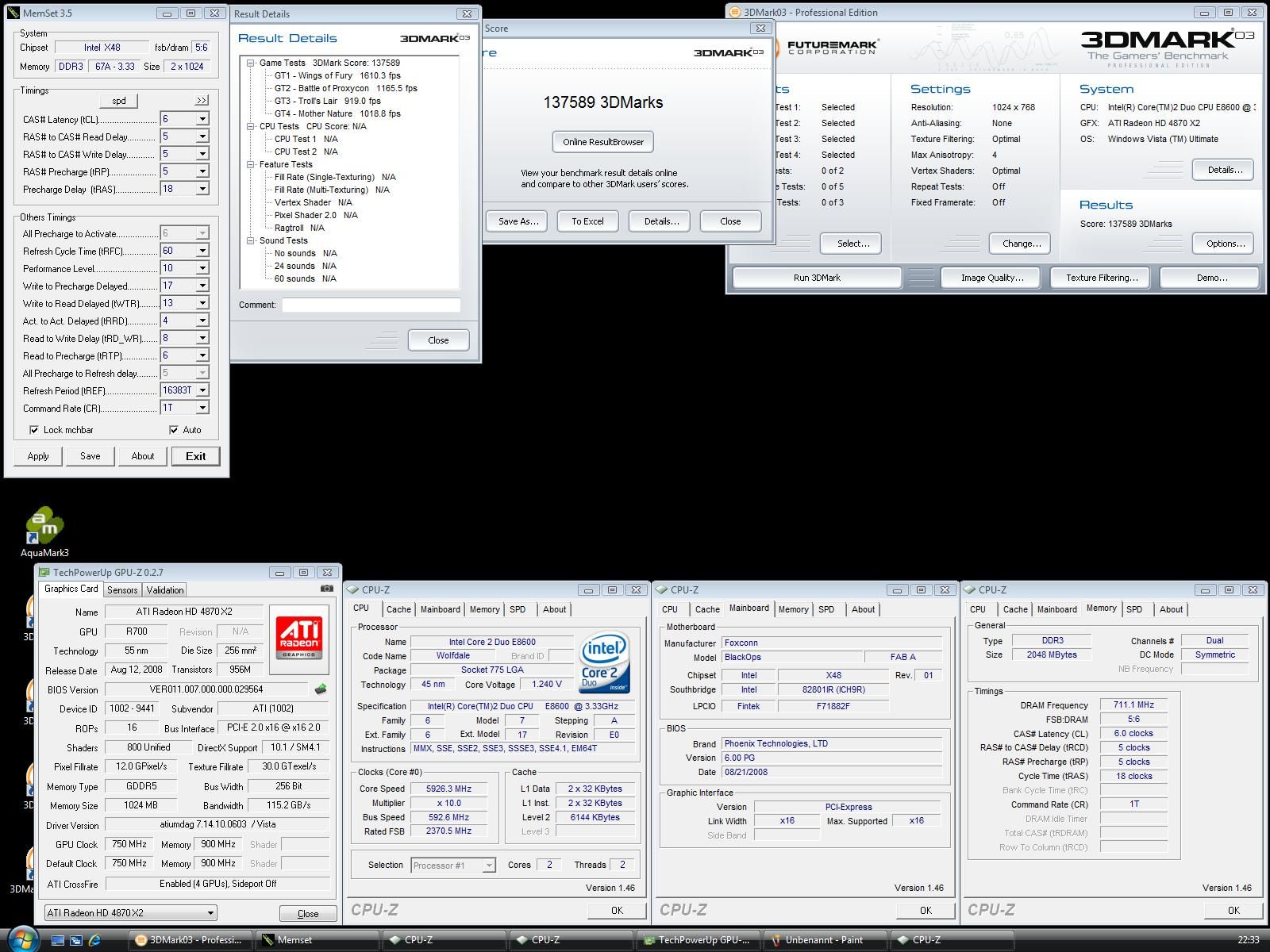1270x952 pixels.
Task: Click Online ResultBrowser button
Action: 603,142
